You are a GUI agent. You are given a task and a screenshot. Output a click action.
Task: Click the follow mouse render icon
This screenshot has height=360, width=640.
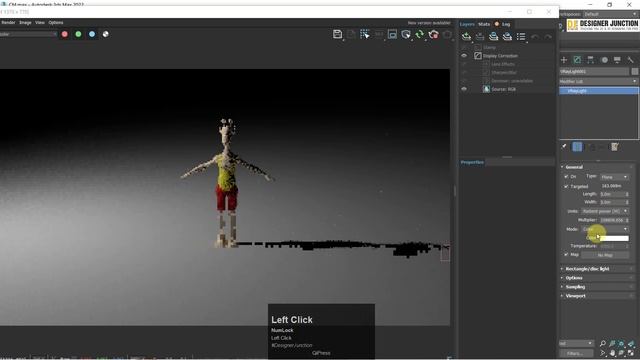click(406, 34)
